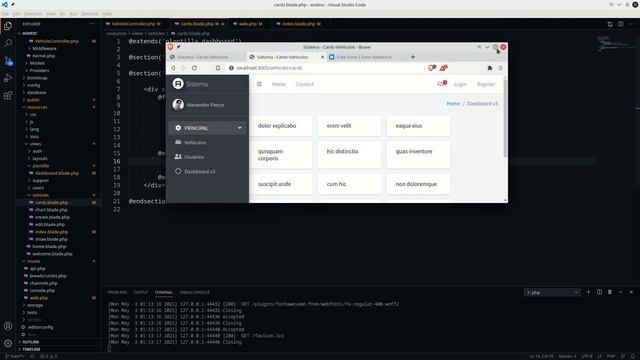The width and height of the screenshot is (640, 360).
Task: Switch to the Font Awesome browser tab
Action: (364, 57)
